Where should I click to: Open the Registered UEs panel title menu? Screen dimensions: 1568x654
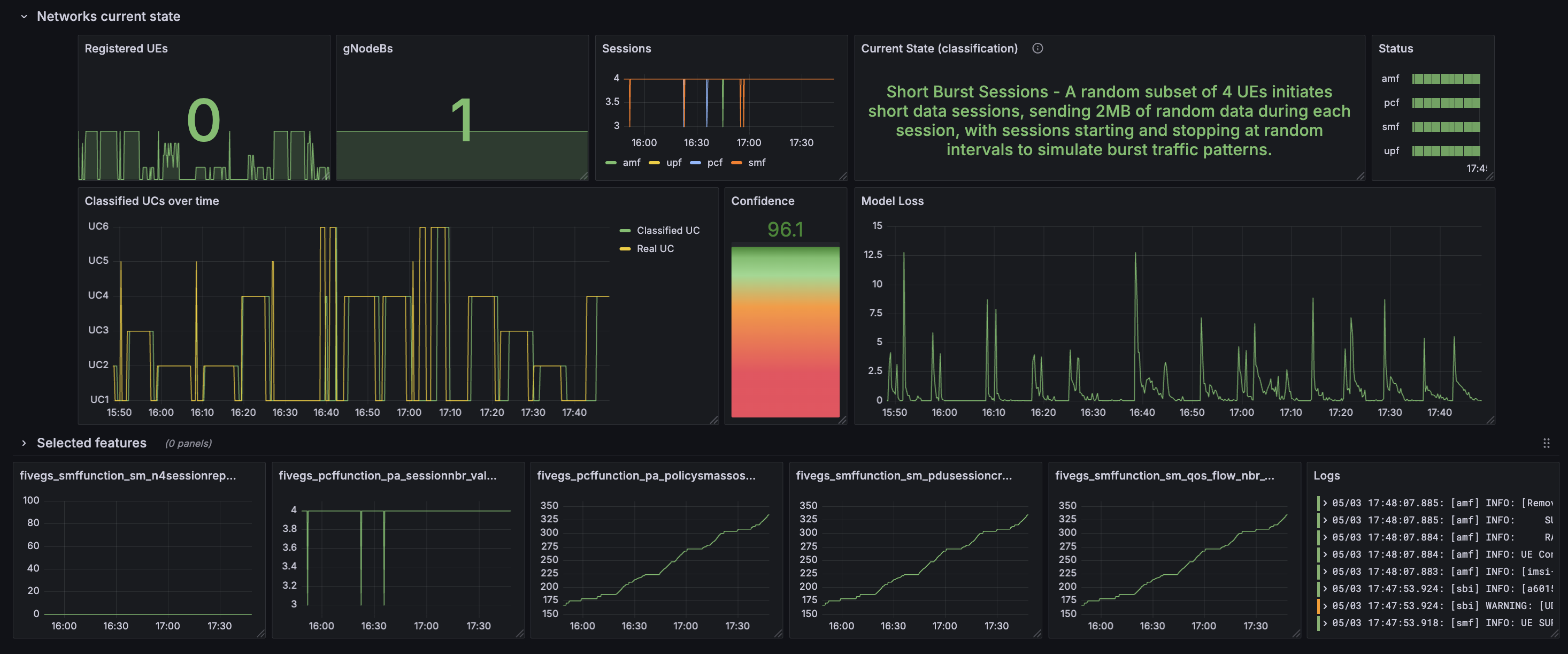126,48
